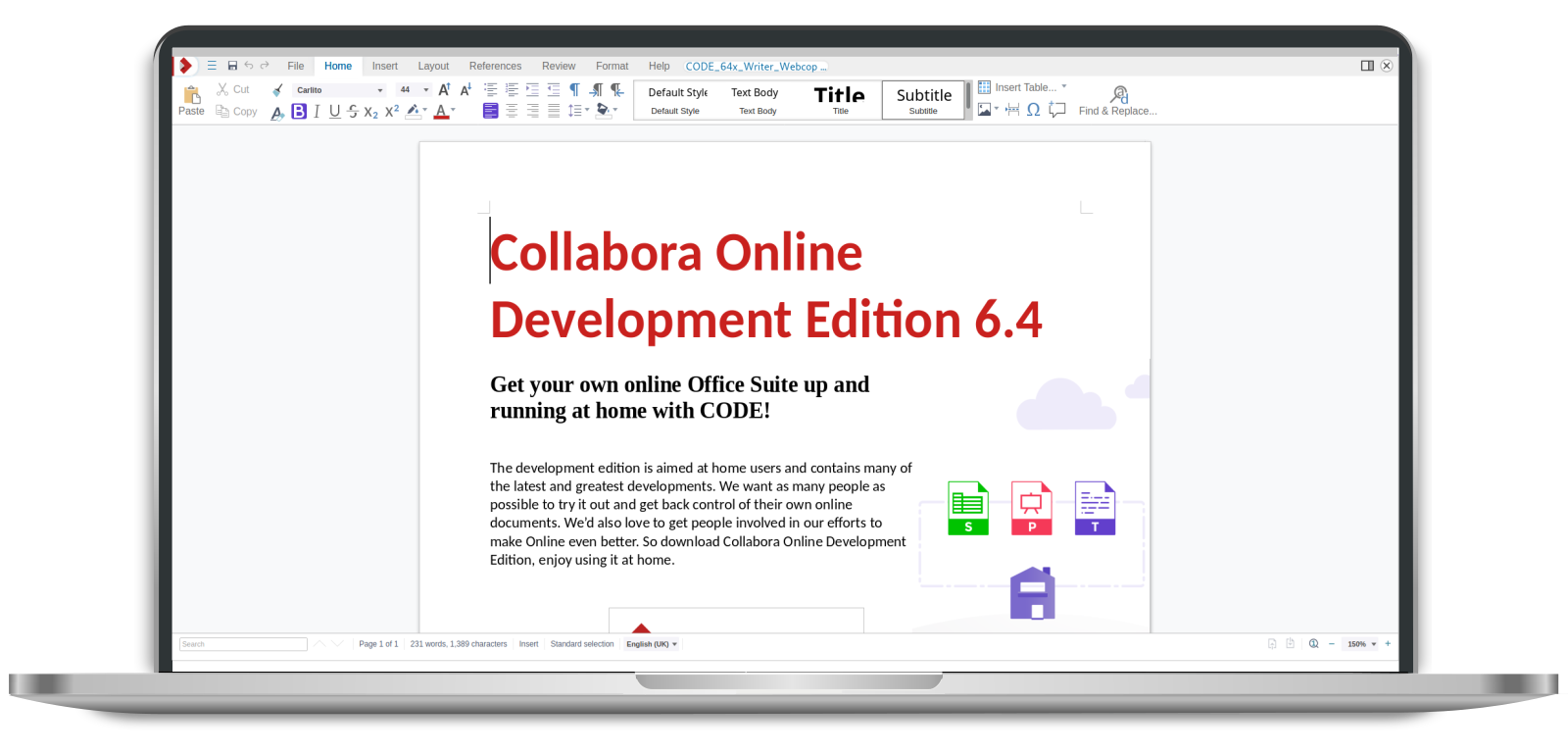Switch to the Layout tab
Image resolution: width=1568 pixels, height=753 pixels.
coord(433,66)
